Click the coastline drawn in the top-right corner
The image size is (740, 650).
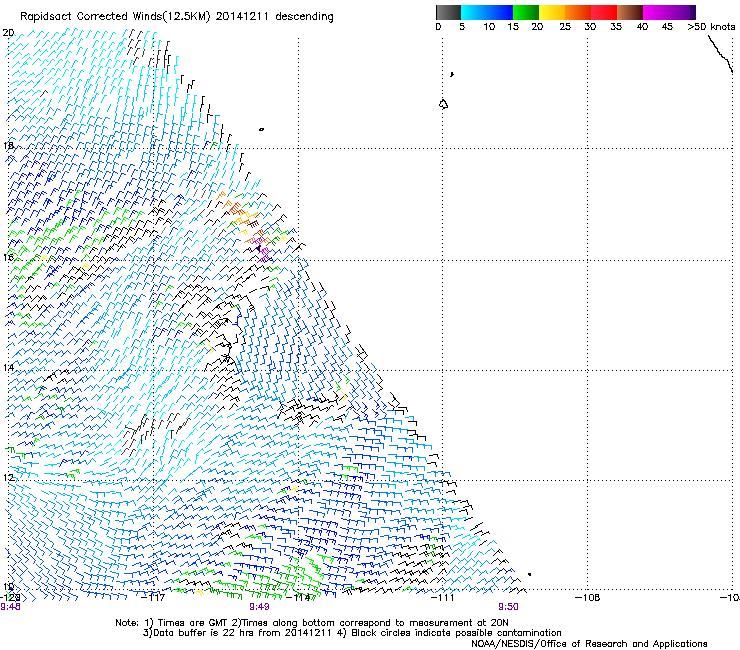[x=720, y=54]
